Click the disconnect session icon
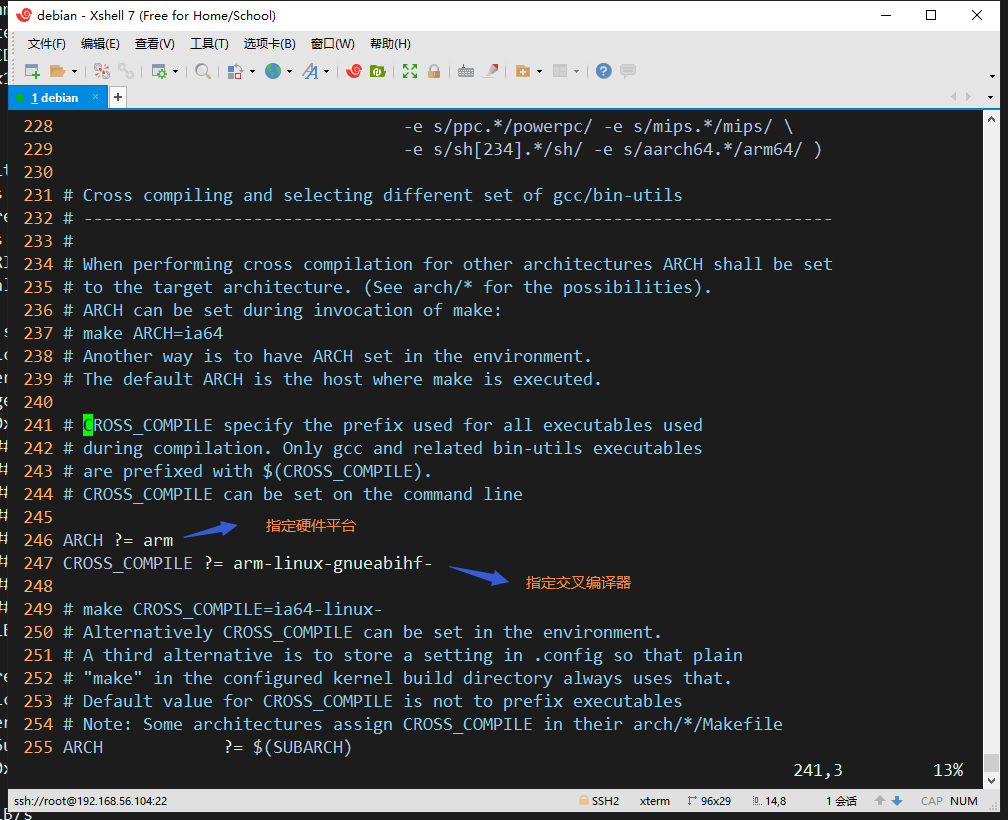Image resolution: width=1008 pixels, height=820 pixels. click(126, 71)
